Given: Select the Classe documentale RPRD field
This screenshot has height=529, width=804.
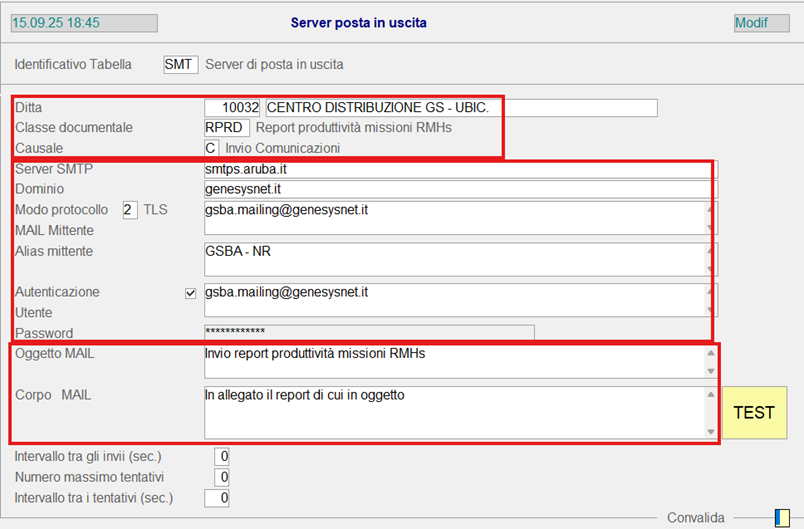Looking at the screenshot, I should tap(220, 128).
